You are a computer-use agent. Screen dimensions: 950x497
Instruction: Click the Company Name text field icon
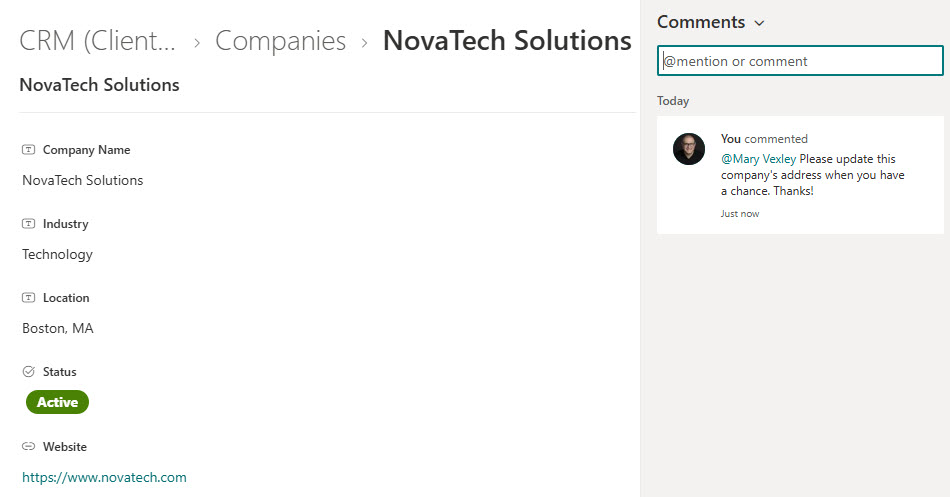pos(28,150)
